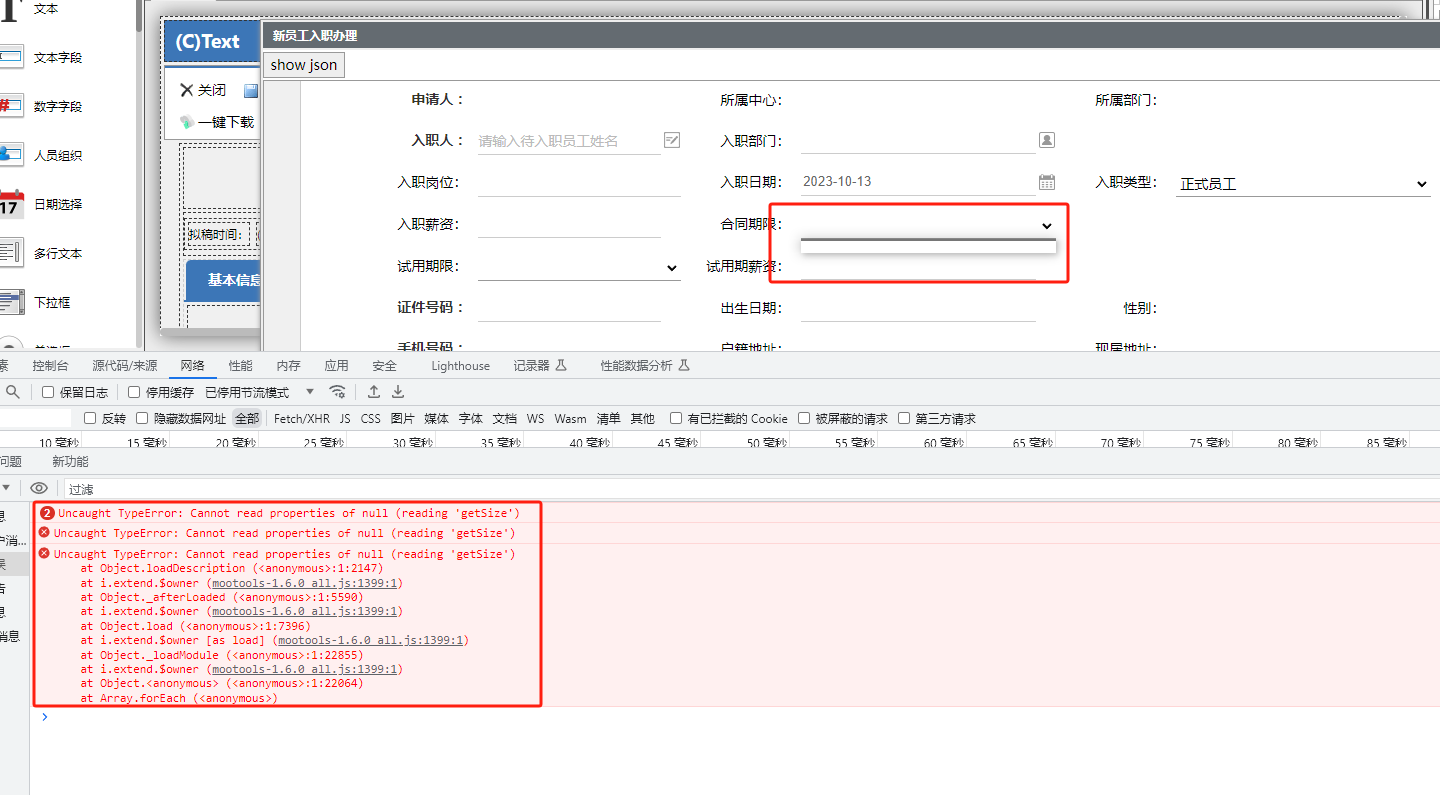Click the 一键下载 download icon

[187, 122]
